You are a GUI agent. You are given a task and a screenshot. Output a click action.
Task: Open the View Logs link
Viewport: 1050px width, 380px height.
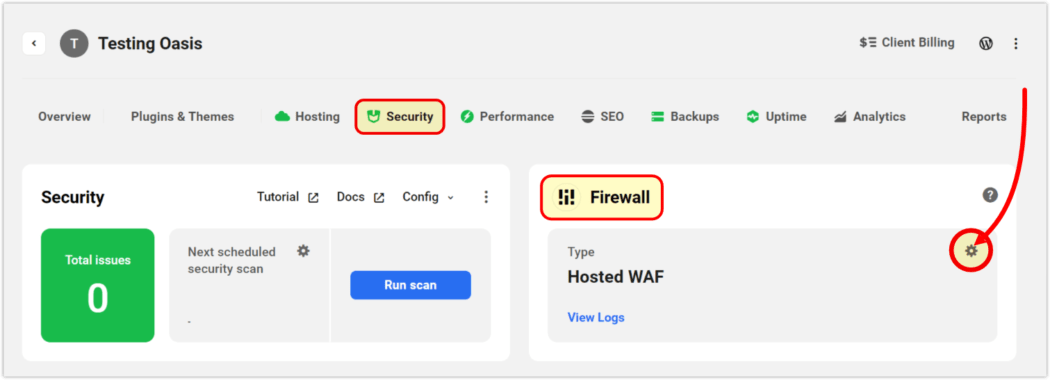[x=596, y=317]
